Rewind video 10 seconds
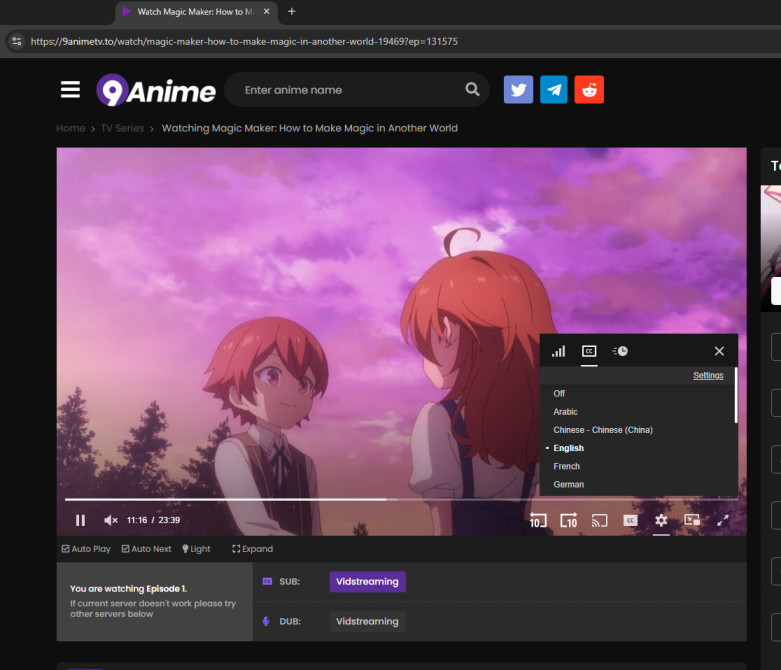The height and width of the screenshot is (670, 781). click(x=538, y=520)
